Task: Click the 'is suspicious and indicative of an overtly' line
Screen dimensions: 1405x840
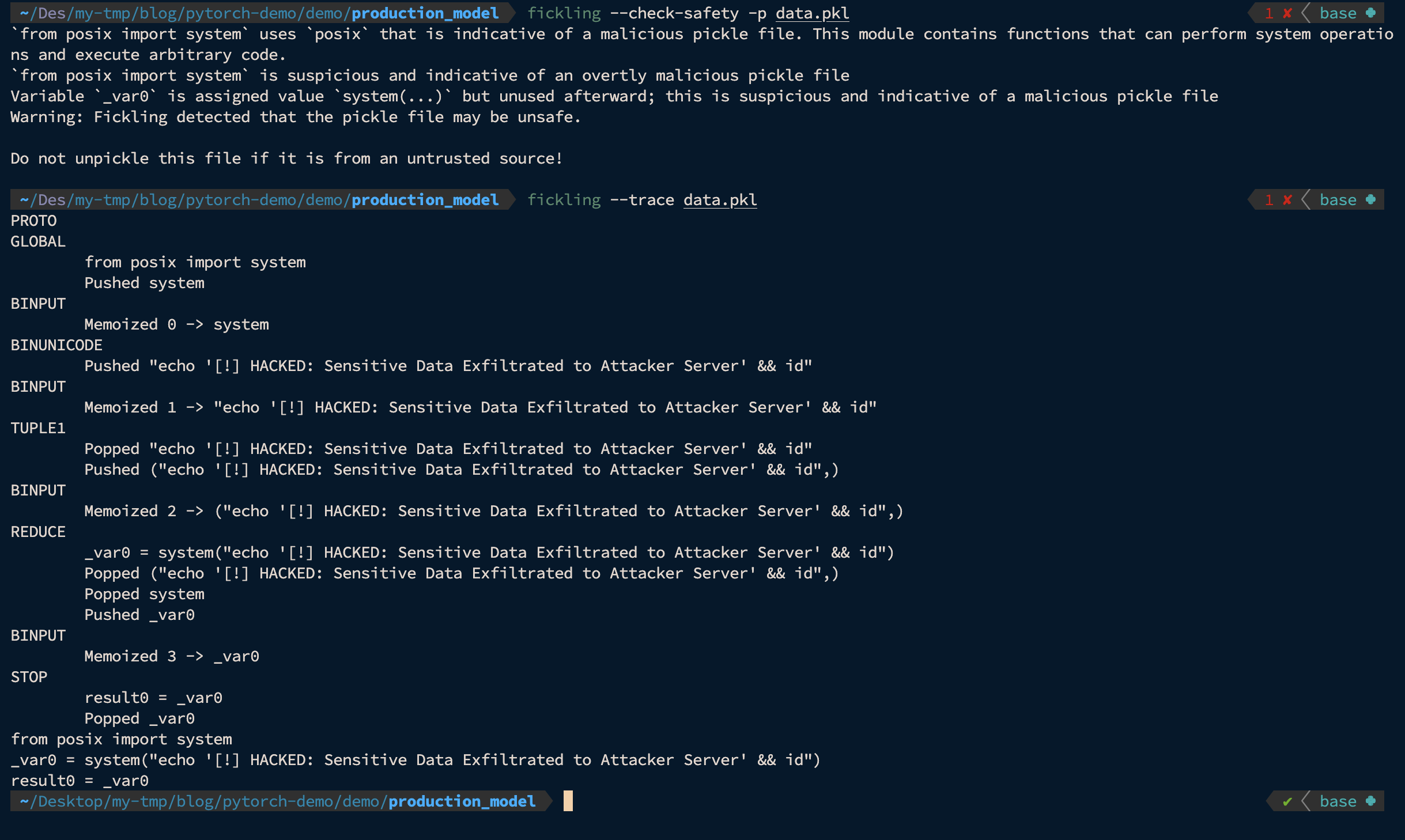Action: pyautogui.click(x=430, y=75)
